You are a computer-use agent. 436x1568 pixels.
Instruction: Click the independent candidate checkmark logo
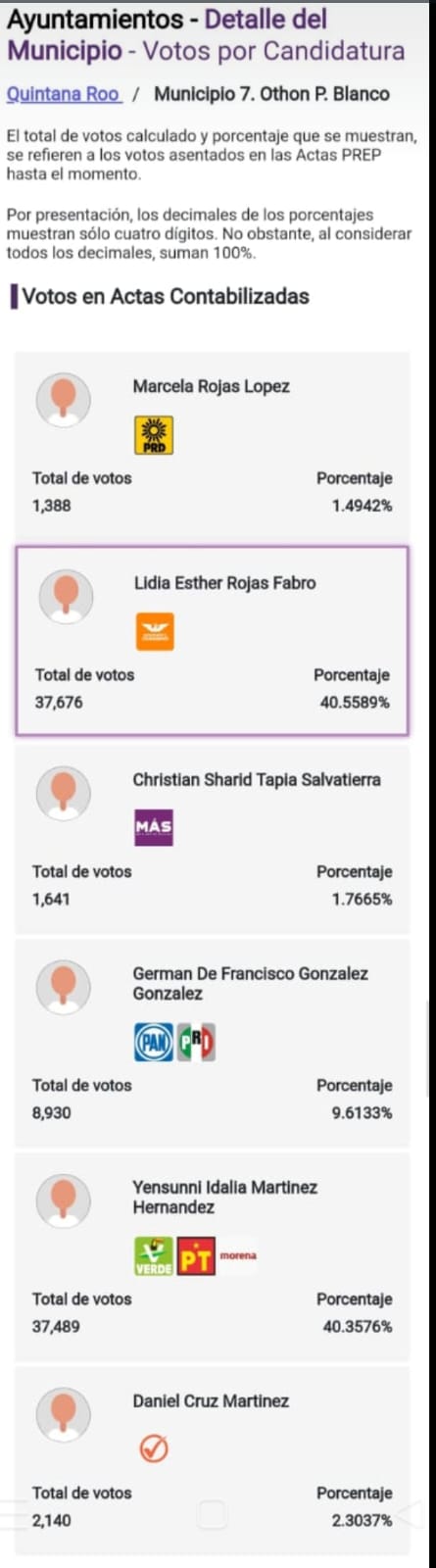pos(153,1448)
